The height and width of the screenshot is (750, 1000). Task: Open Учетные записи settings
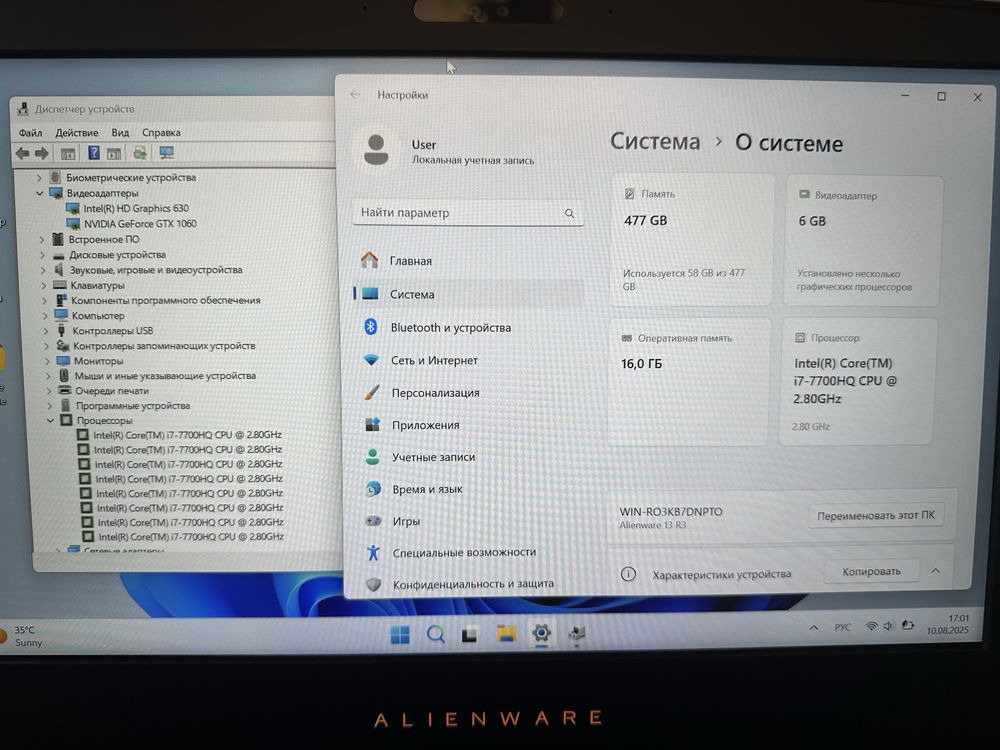point(434,457)
